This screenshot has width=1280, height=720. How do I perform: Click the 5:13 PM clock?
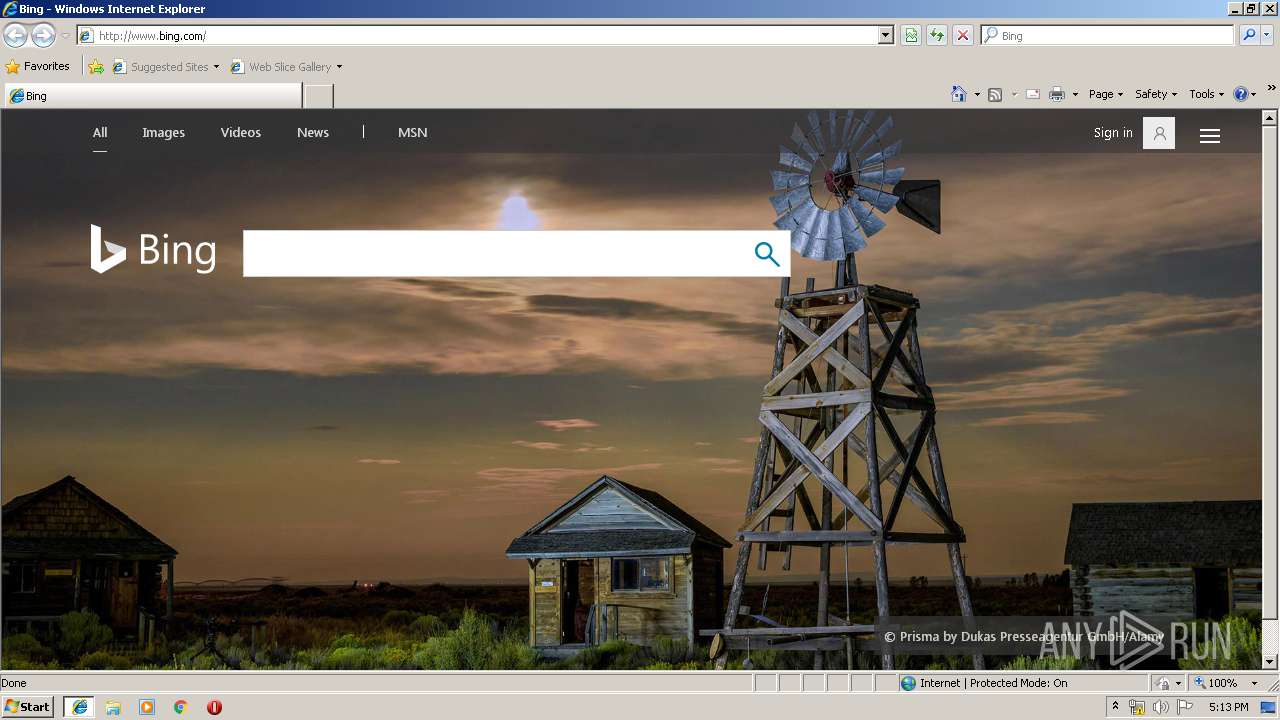tap(1228, 707)
